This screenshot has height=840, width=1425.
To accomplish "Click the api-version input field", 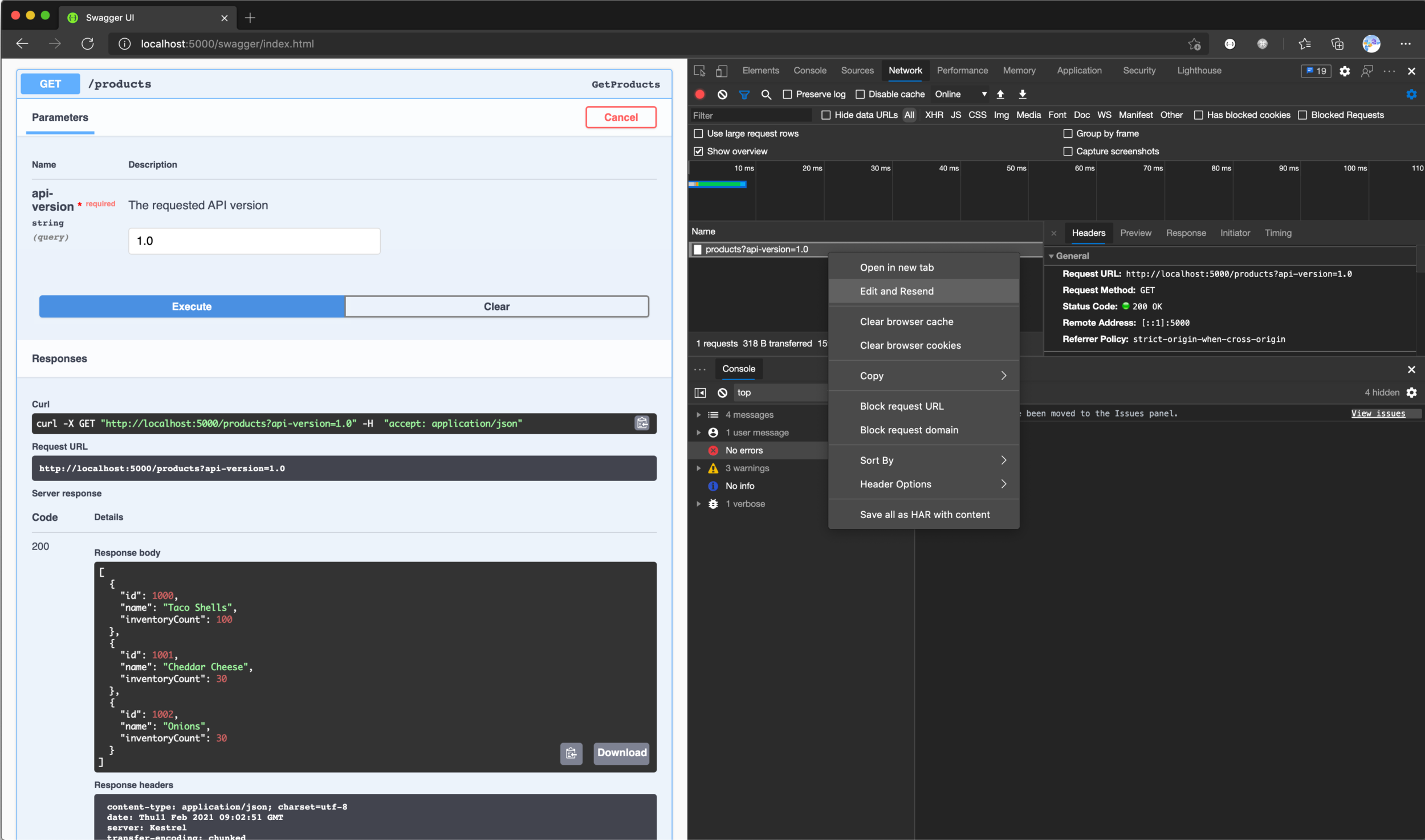I will pyautogui.click(x=254, y=241).
